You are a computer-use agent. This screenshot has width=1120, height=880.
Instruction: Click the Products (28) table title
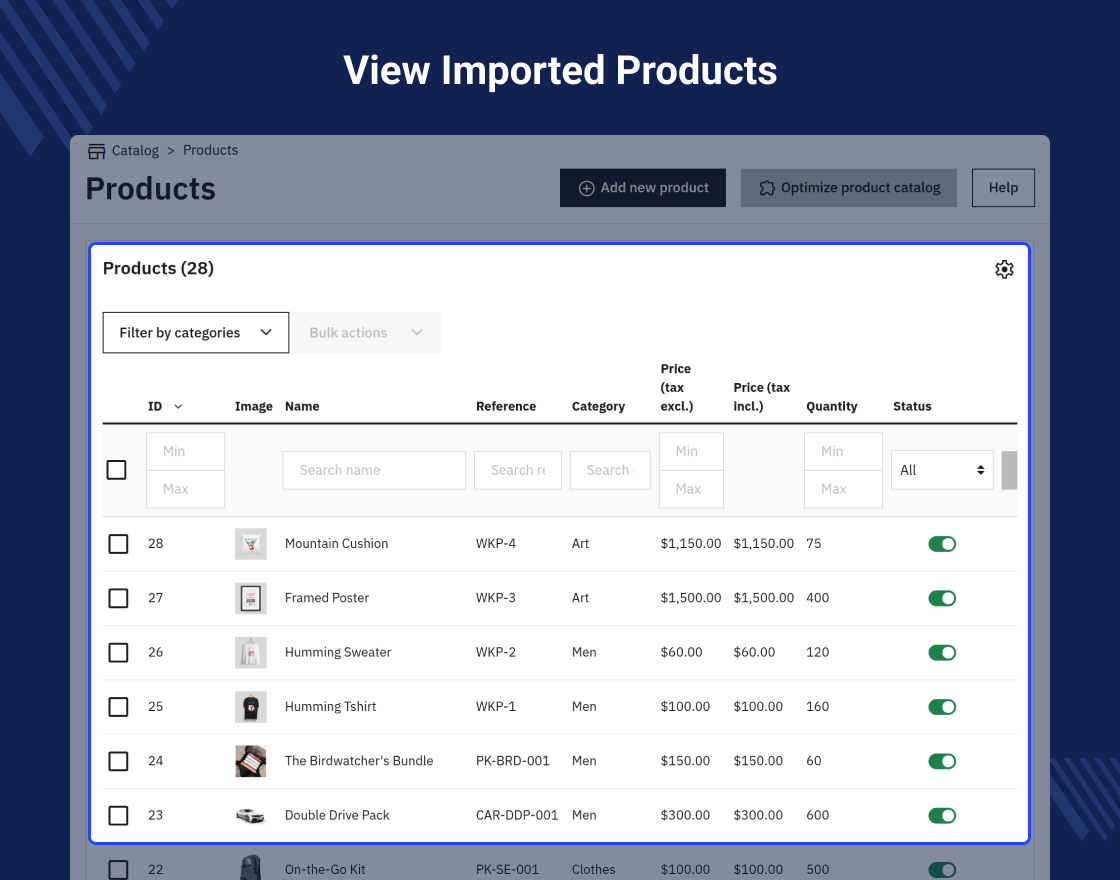[159, 268]
